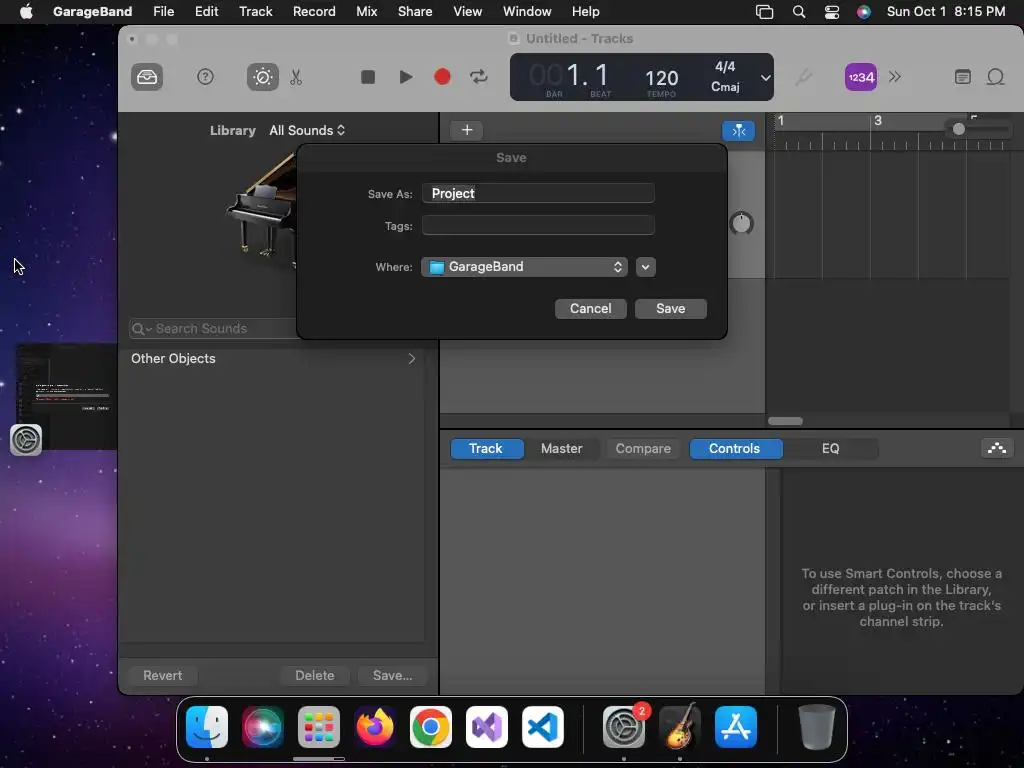Screen dimensions: 1024x768
Task: Toggle the Cycle loop button
Action: [479, 77]
